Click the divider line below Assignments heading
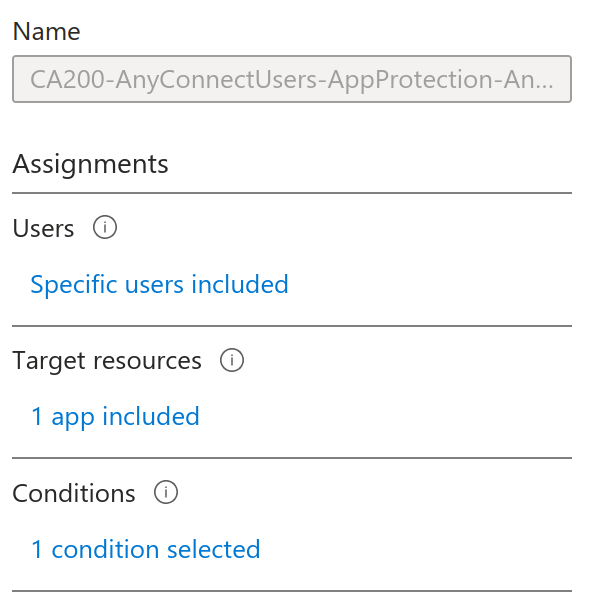The height and width of the screenshot is (601, 594). point(292,193)
